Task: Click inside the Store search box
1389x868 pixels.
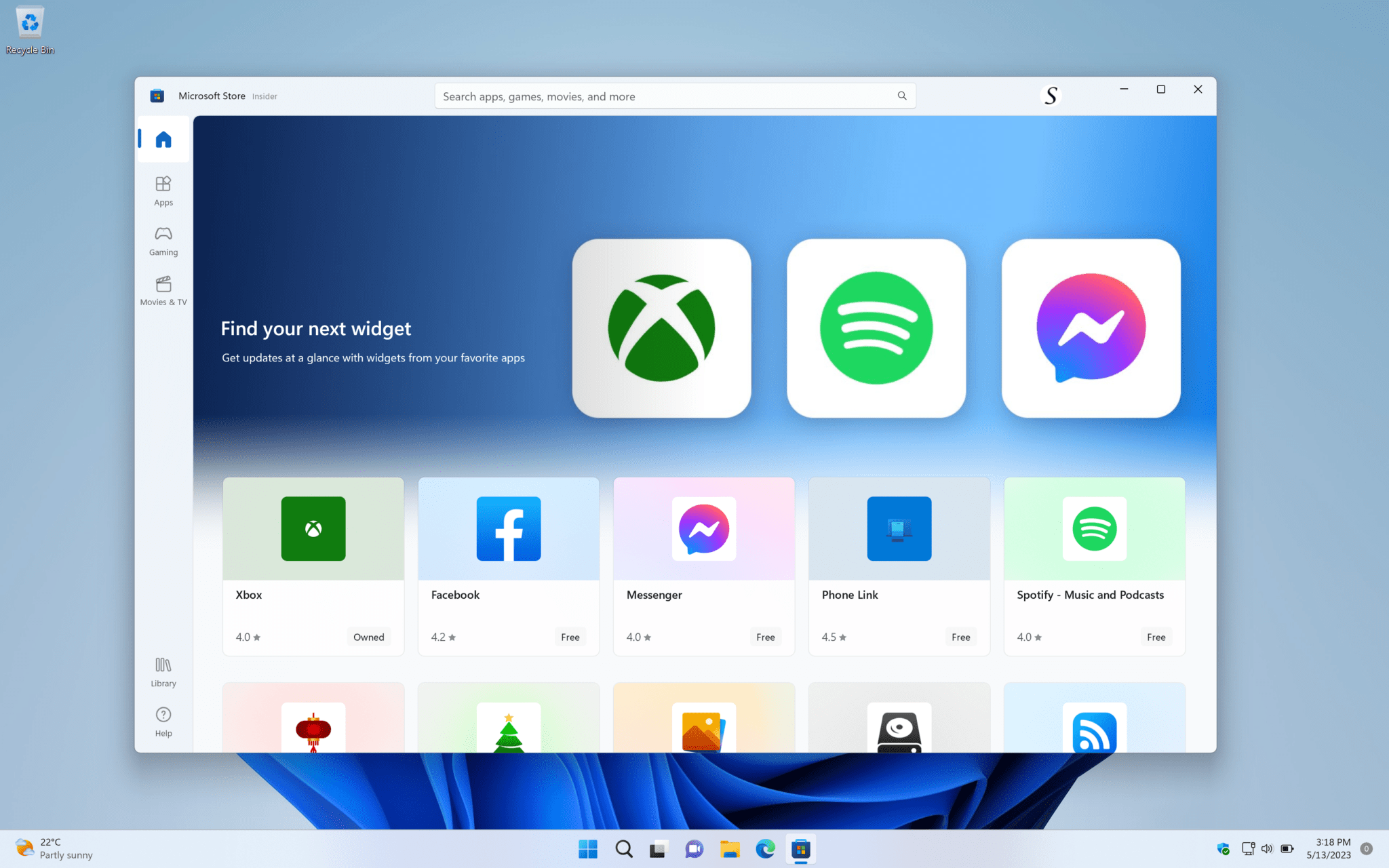Action: 644,96
